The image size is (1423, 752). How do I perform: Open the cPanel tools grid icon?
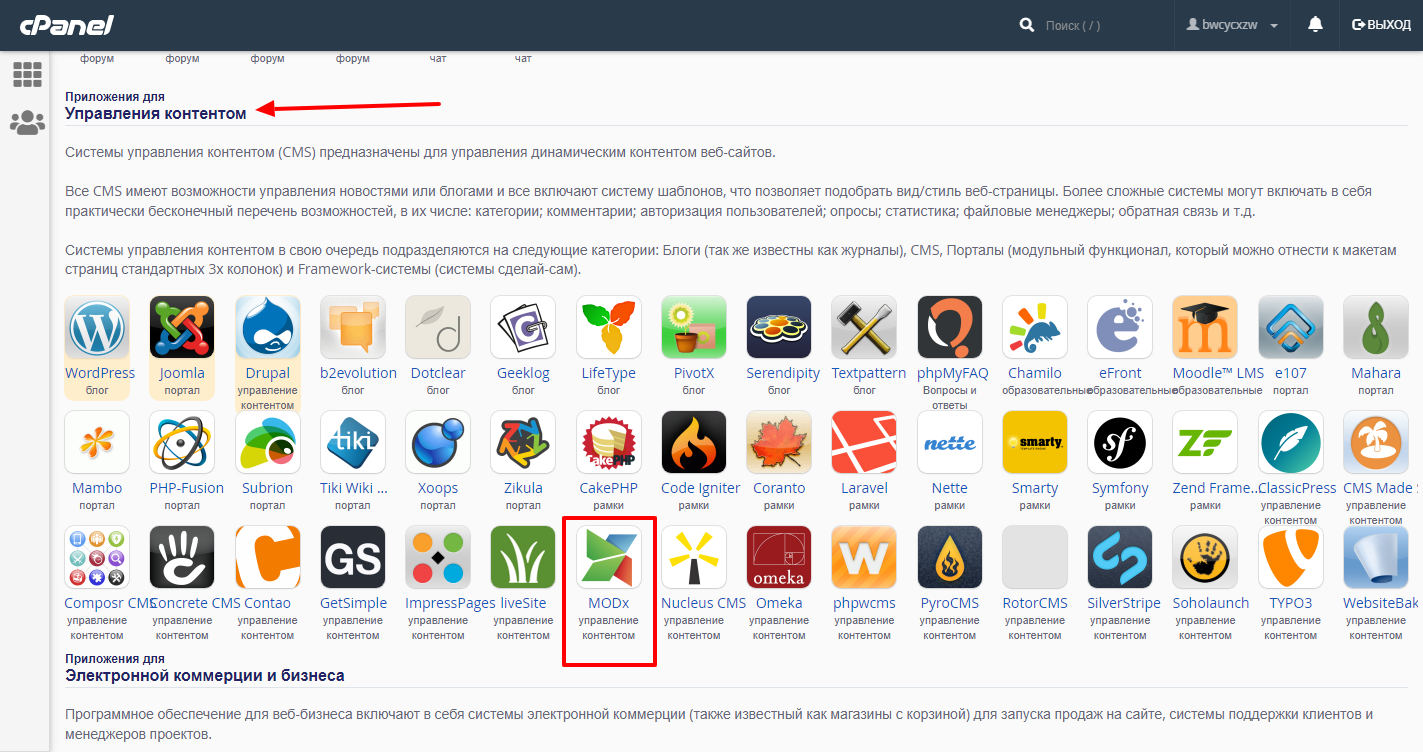tap(27, 74)
